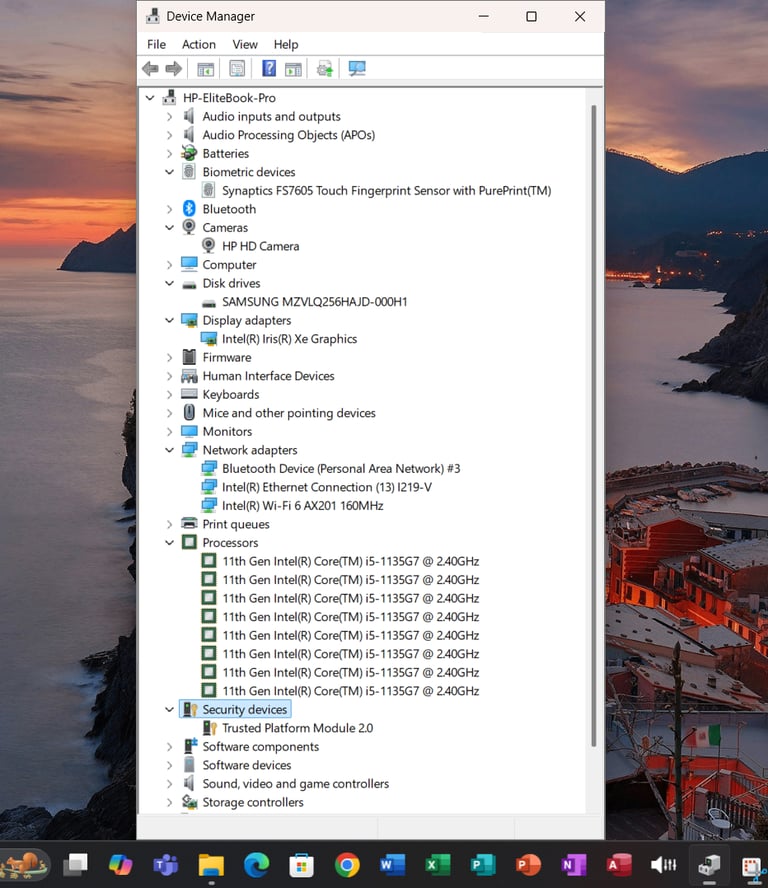Screen dimensions: 768x888
Task: Collapse the Processors category
Action: pos(169,543)
